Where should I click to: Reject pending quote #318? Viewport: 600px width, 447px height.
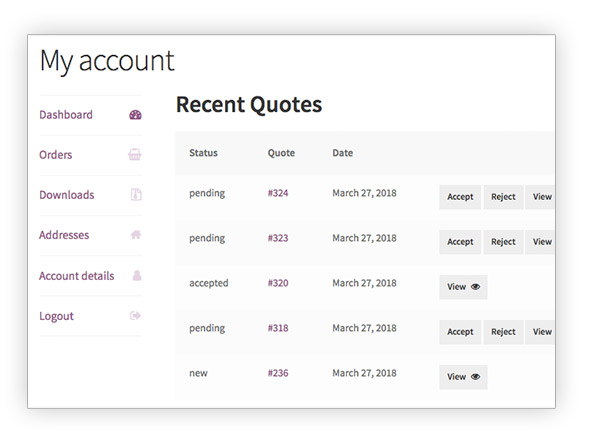point(503,332)
